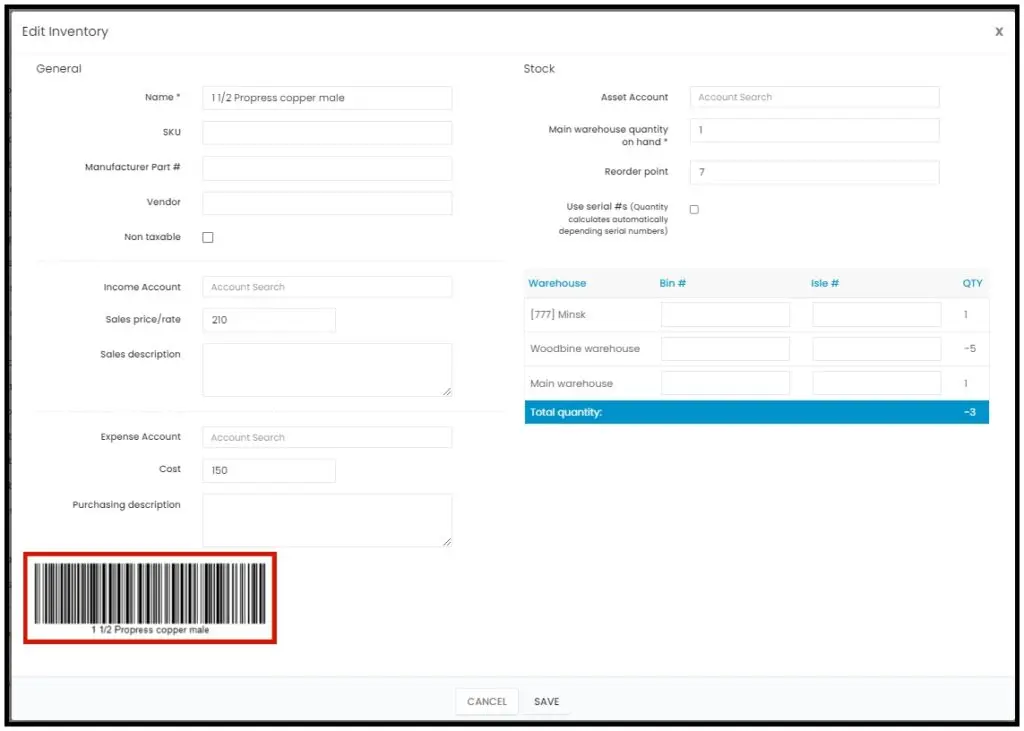This screenshot has width=1024, height=731.
Task: Click Bin # field for Woodbine warehouse
Action: [x=725, y=349]
